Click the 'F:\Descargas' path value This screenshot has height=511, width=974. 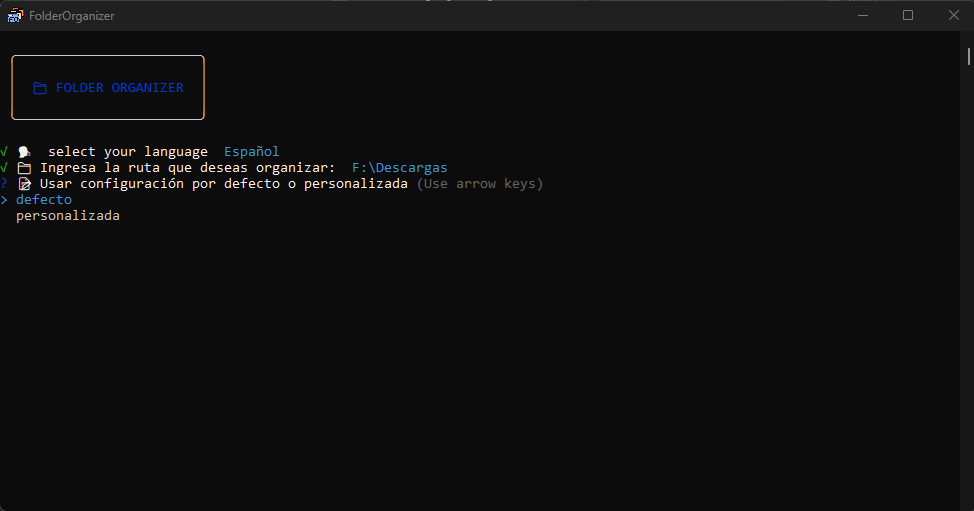coord(399,168)
